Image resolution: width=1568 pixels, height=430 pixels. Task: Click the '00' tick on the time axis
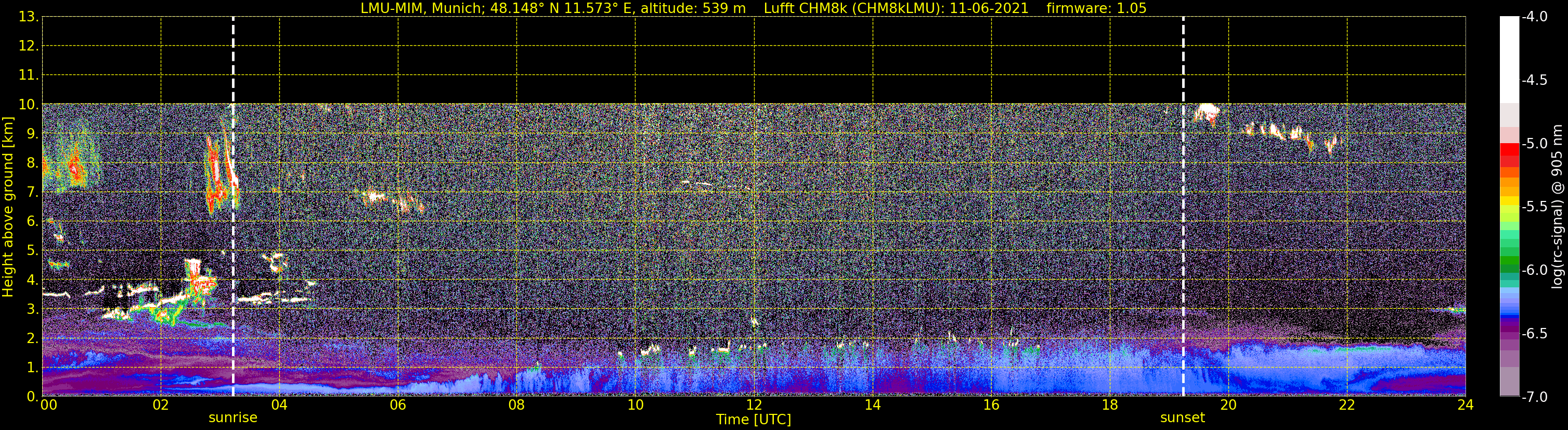tap(49, 405)
